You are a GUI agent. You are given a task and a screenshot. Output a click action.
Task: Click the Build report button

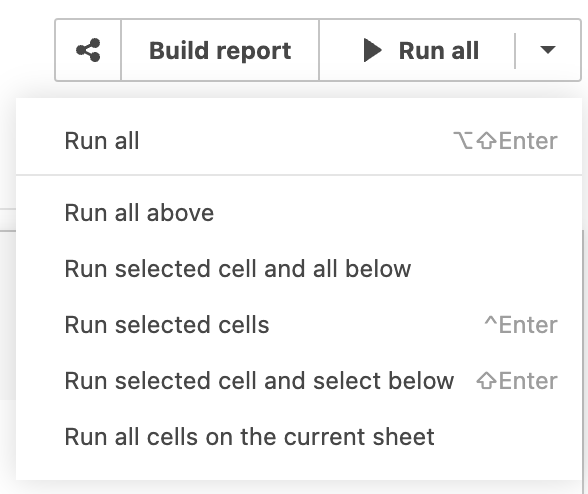coord(220,50)
